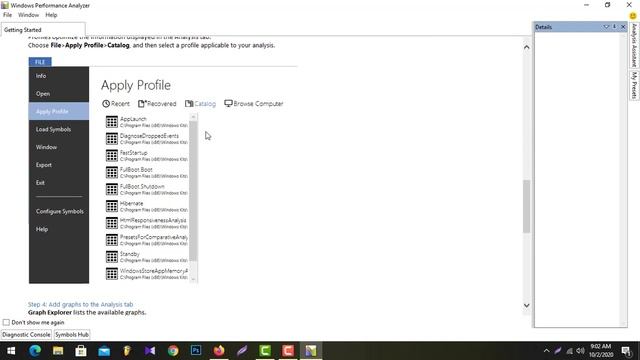Open Mail app from the taskbar
Screen dimensions: 640x360
click(x=104, y=351)
